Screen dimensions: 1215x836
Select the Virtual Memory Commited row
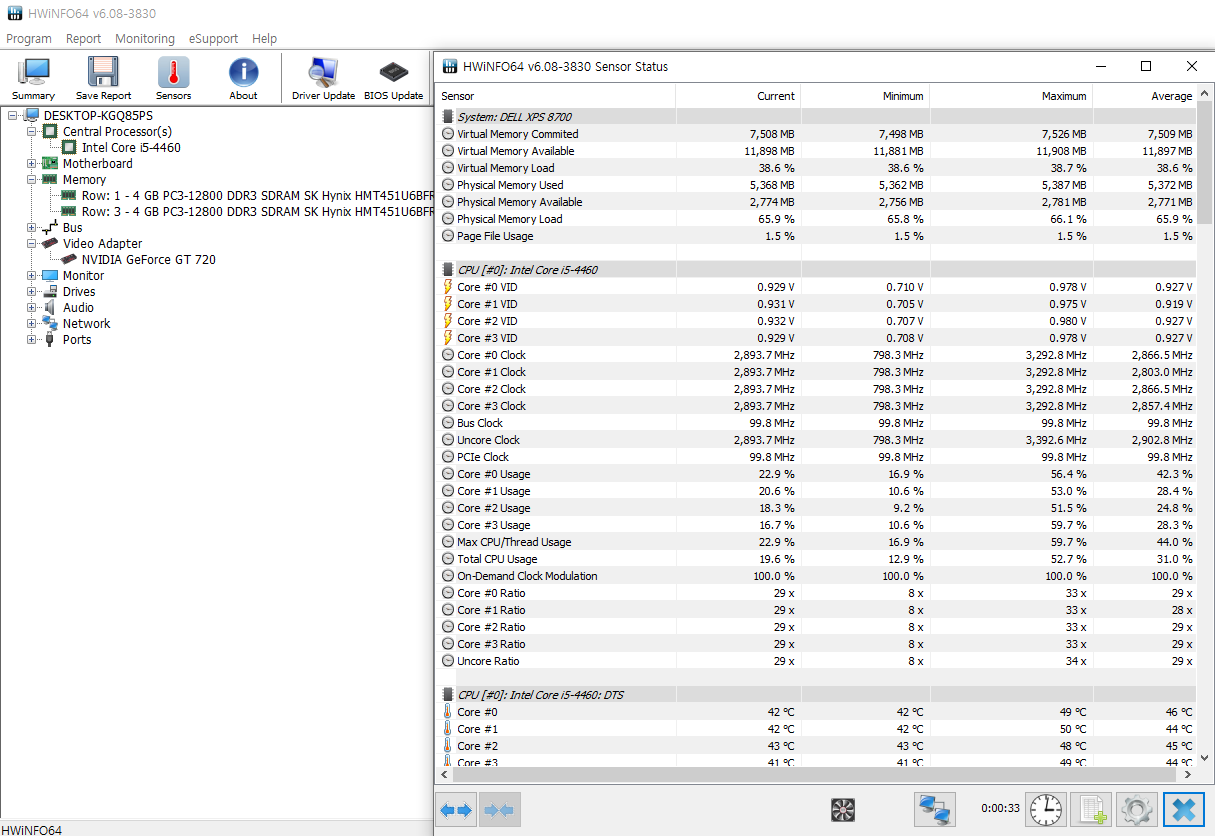coord(817,134)
